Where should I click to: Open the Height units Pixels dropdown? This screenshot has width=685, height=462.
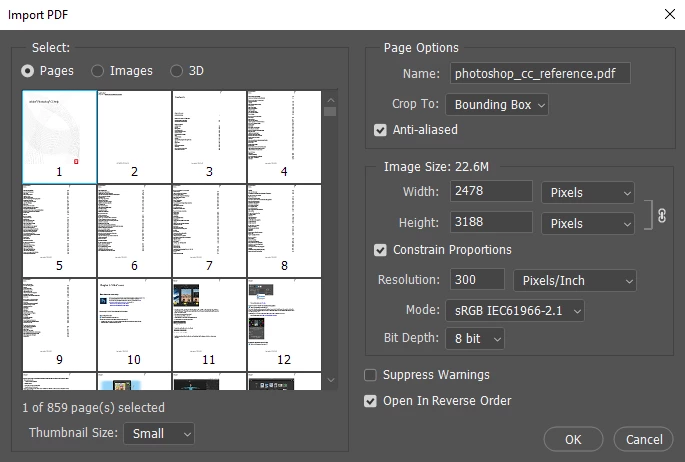(x=588, y=224)
